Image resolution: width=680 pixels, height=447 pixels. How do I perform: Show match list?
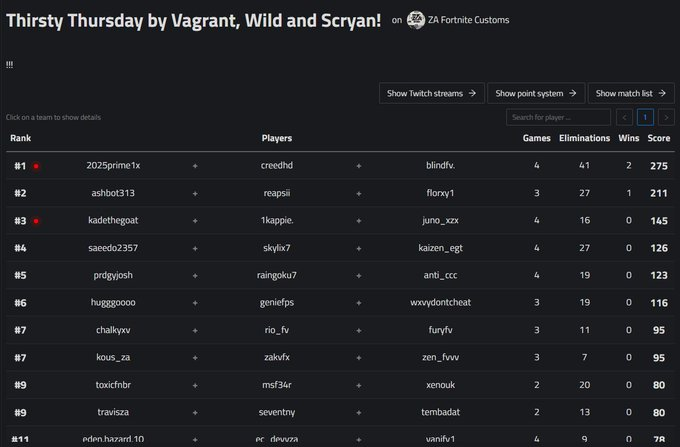pyautogui.click(x=631, y=93)
